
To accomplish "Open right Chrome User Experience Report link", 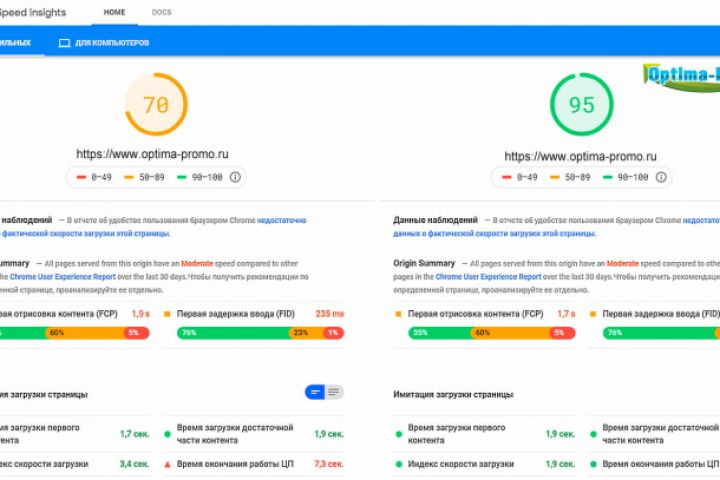I will click(488, 277).
